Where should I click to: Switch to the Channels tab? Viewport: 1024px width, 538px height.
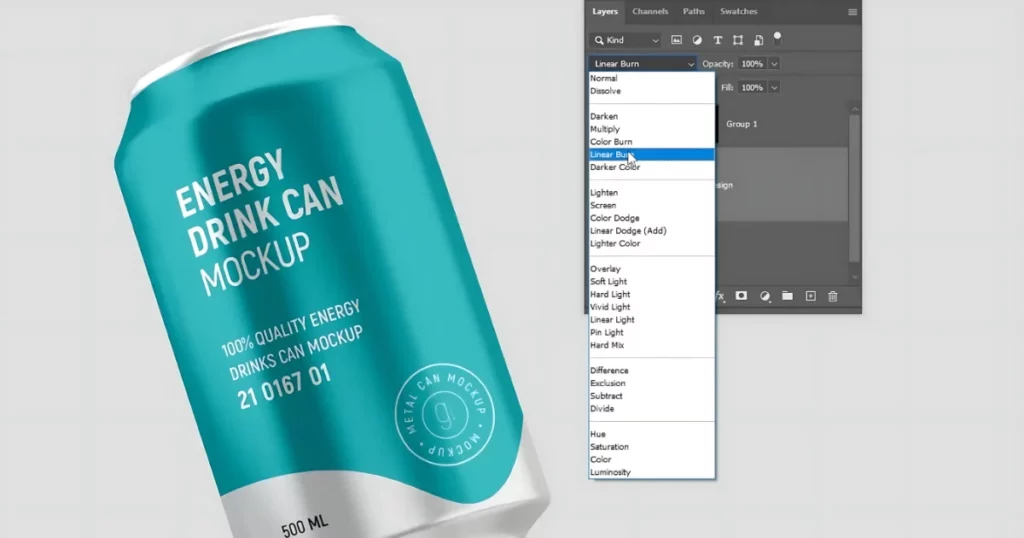tap(650, 12)
